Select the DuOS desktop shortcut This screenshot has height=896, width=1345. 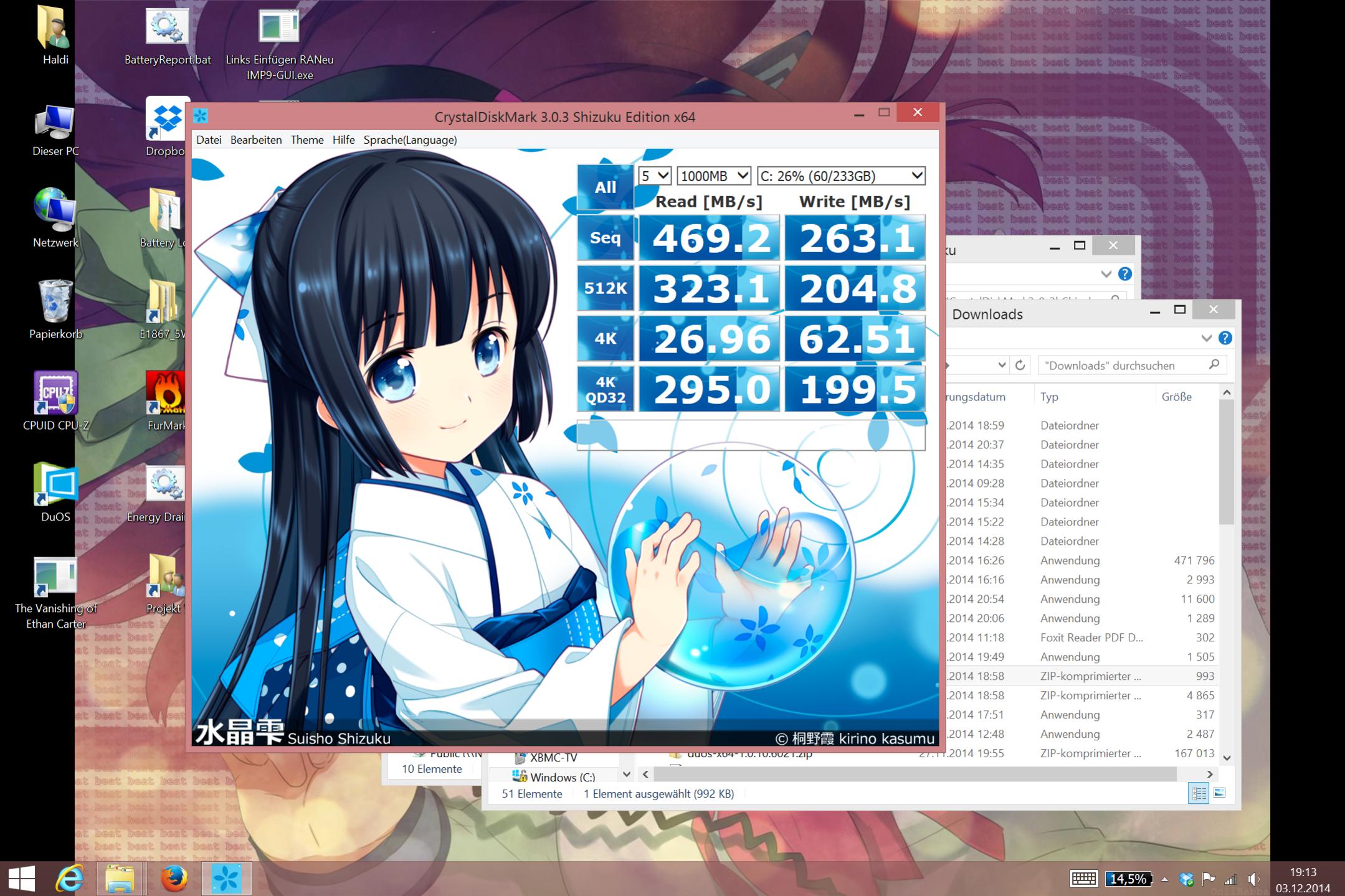55,485
